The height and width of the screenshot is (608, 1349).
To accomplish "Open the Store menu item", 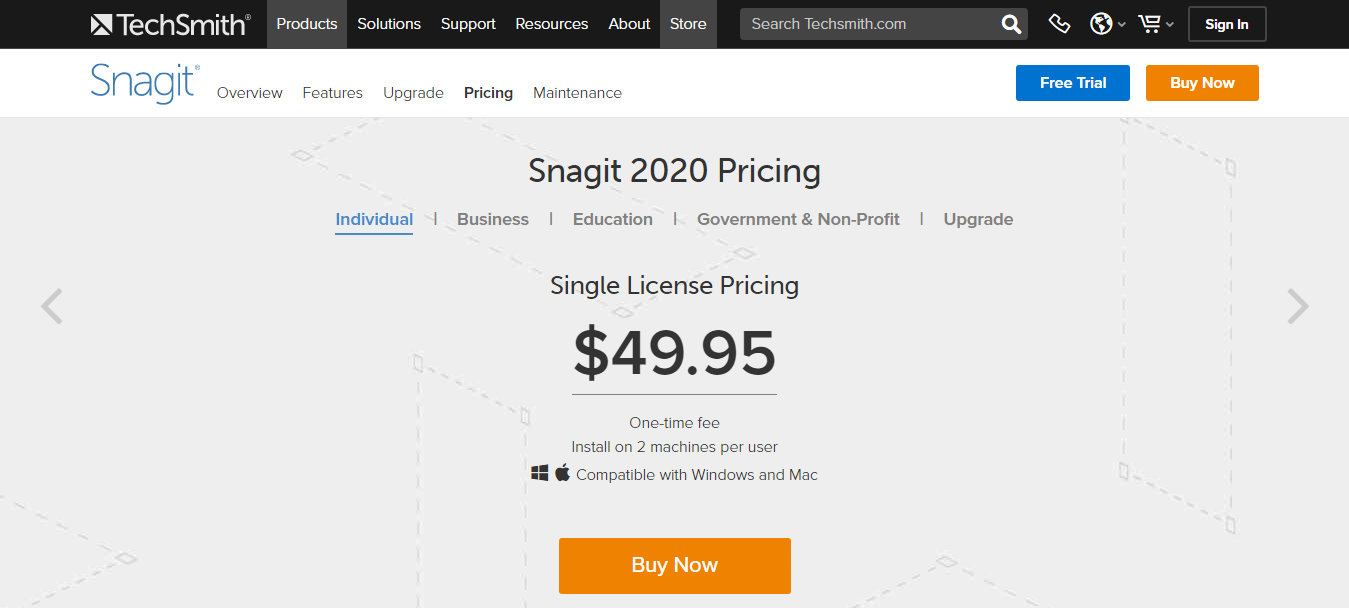I will [x=688, y=24].
